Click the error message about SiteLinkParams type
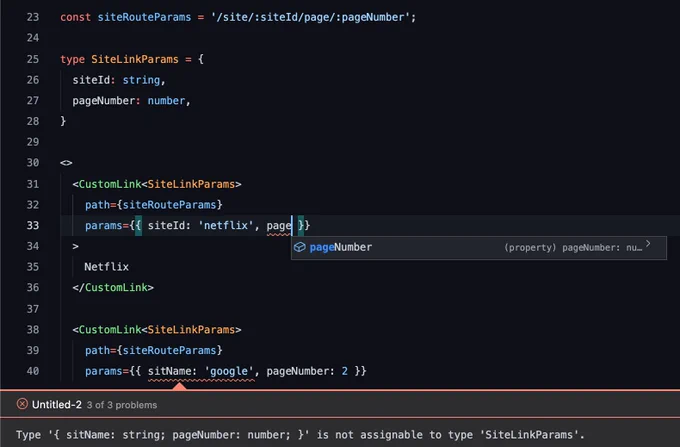The height and width of the screenshot is (447, 680). (x=300, y=434)
